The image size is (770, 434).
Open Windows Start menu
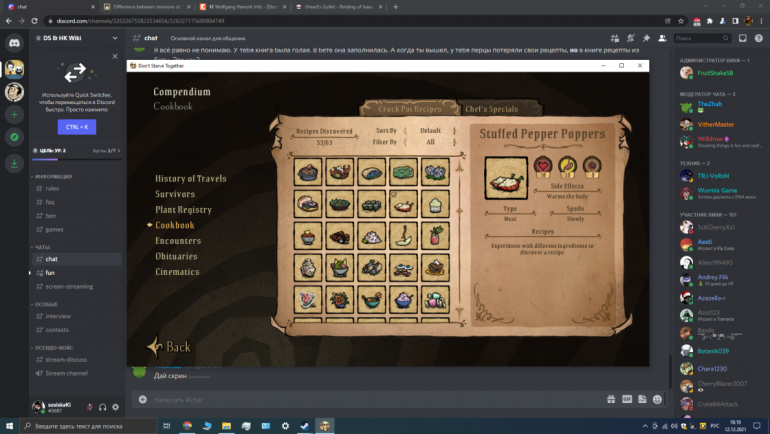pos(9,426)
